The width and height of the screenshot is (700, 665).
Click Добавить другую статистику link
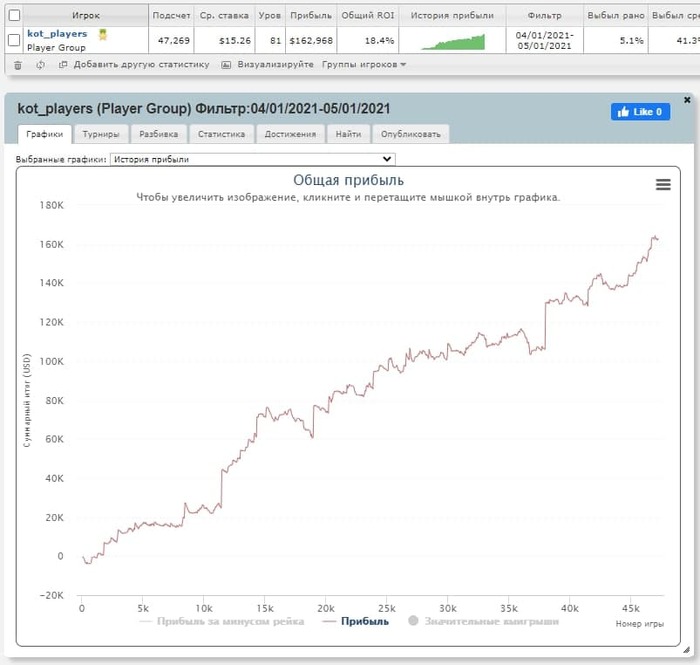142,65
